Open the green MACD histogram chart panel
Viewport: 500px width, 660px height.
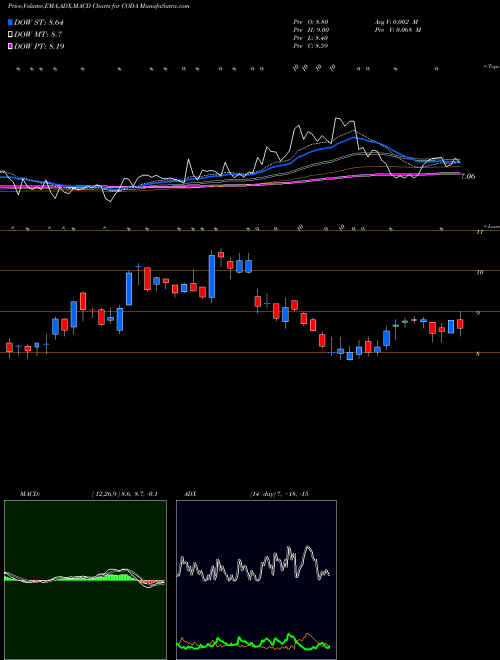click(85, 580)
